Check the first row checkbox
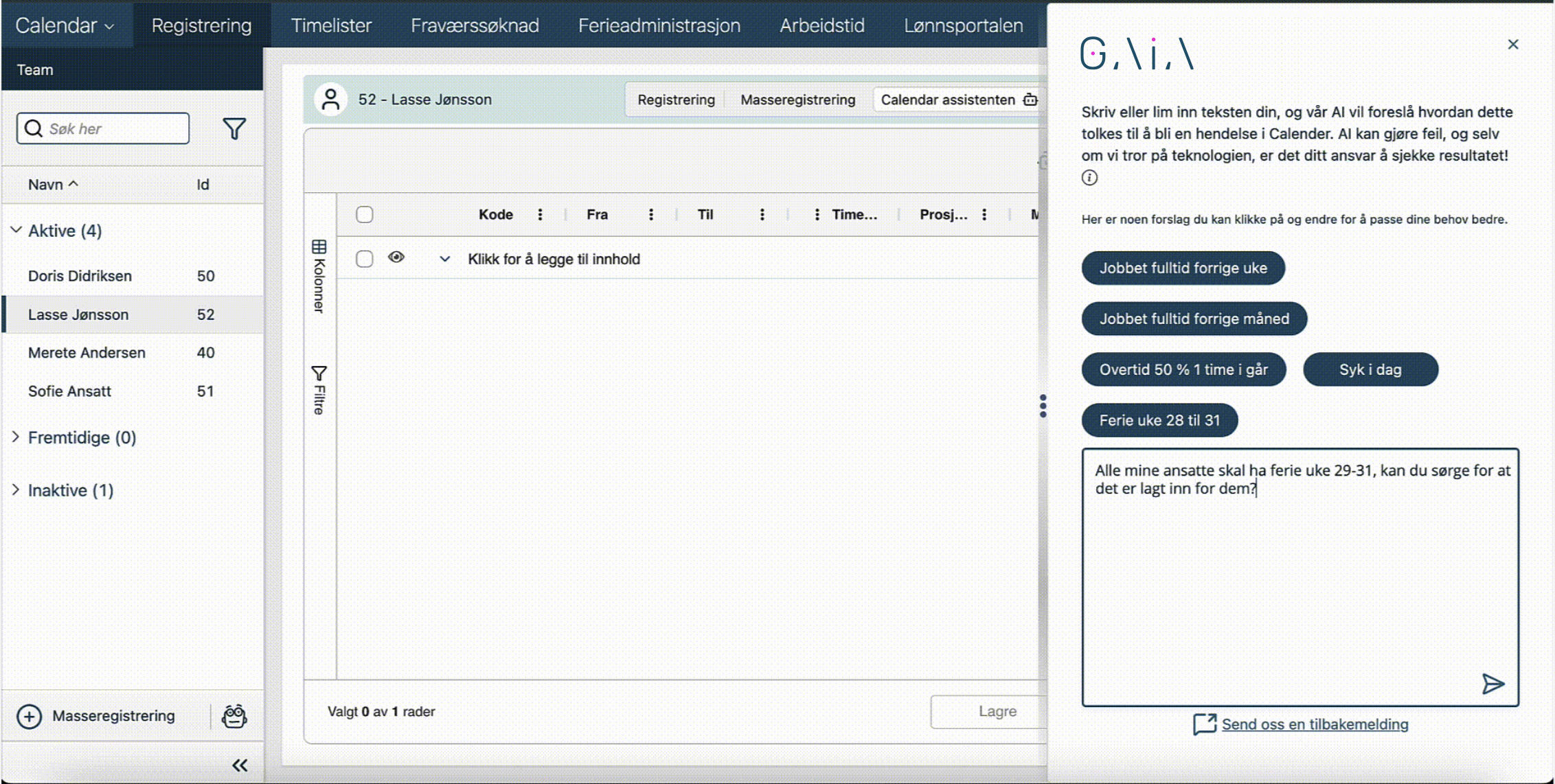The width and height of the screenshot is (1555, 784). coord(365,259)
